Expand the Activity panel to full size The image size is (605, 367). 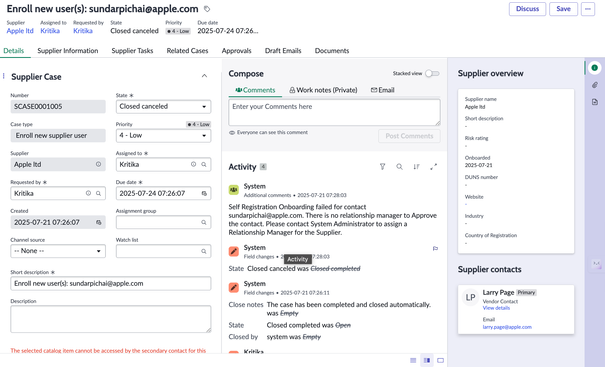tap(434, 167)
